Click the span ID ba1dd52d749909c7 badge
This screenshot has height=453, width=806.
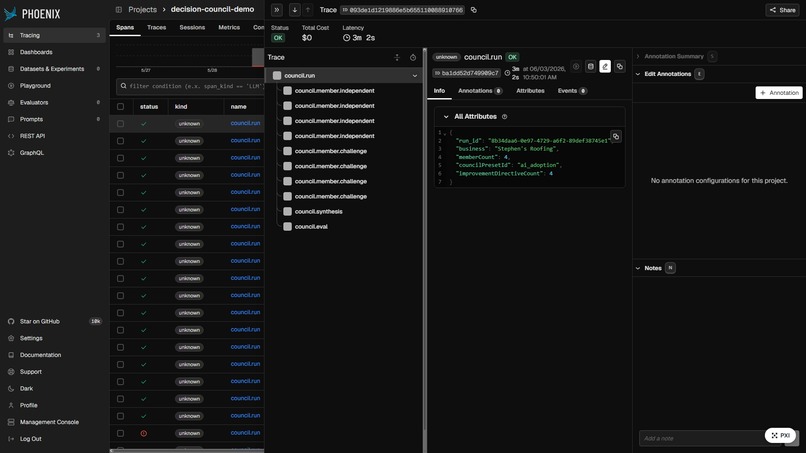coord(466,73)
